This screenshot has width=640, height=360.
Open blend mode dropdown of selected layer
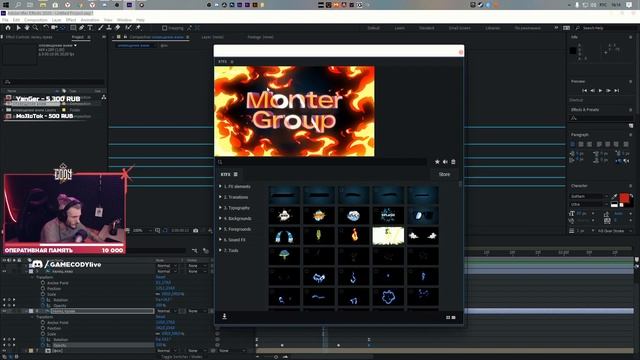[x=166, y=311]
